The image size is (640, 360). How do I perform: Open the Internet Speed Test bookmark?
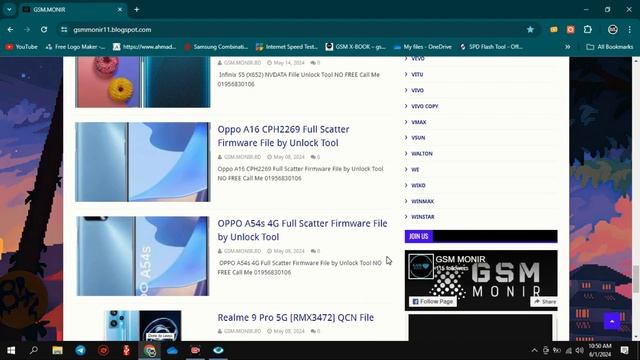pyautogui.click(x=287, y=47)
